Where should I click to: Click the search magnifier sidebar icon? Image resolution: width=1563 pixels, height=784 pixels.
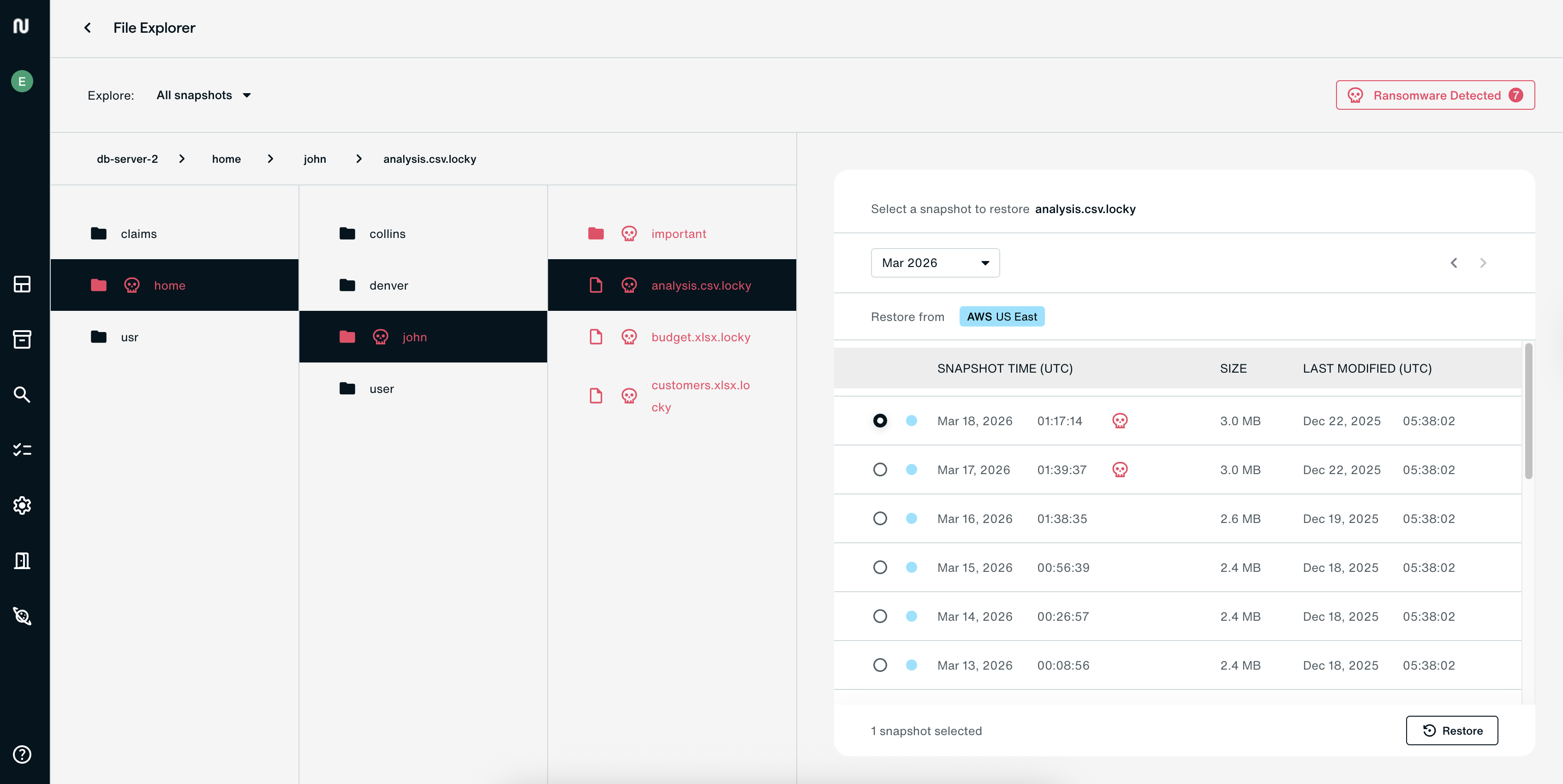22,395
